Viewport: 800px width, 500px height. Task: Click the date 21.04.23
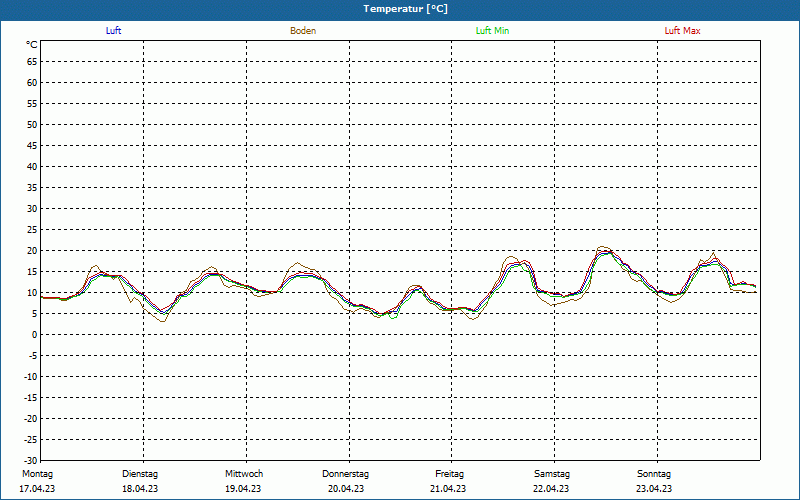448,489
